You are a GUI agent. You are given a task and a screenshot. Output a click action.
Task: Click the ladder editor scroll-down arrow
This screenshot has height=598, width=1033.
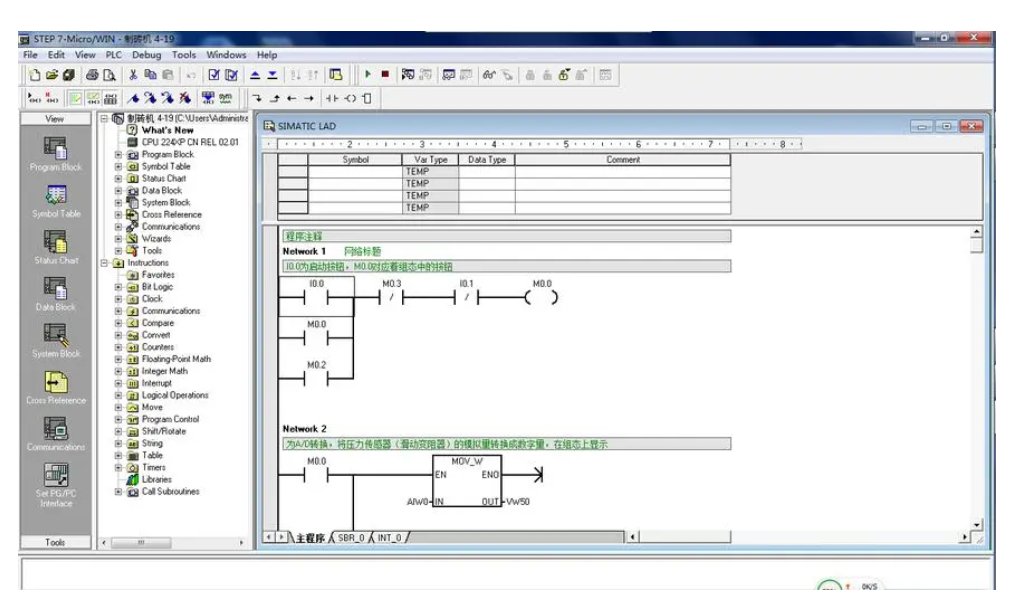point(977,525)
